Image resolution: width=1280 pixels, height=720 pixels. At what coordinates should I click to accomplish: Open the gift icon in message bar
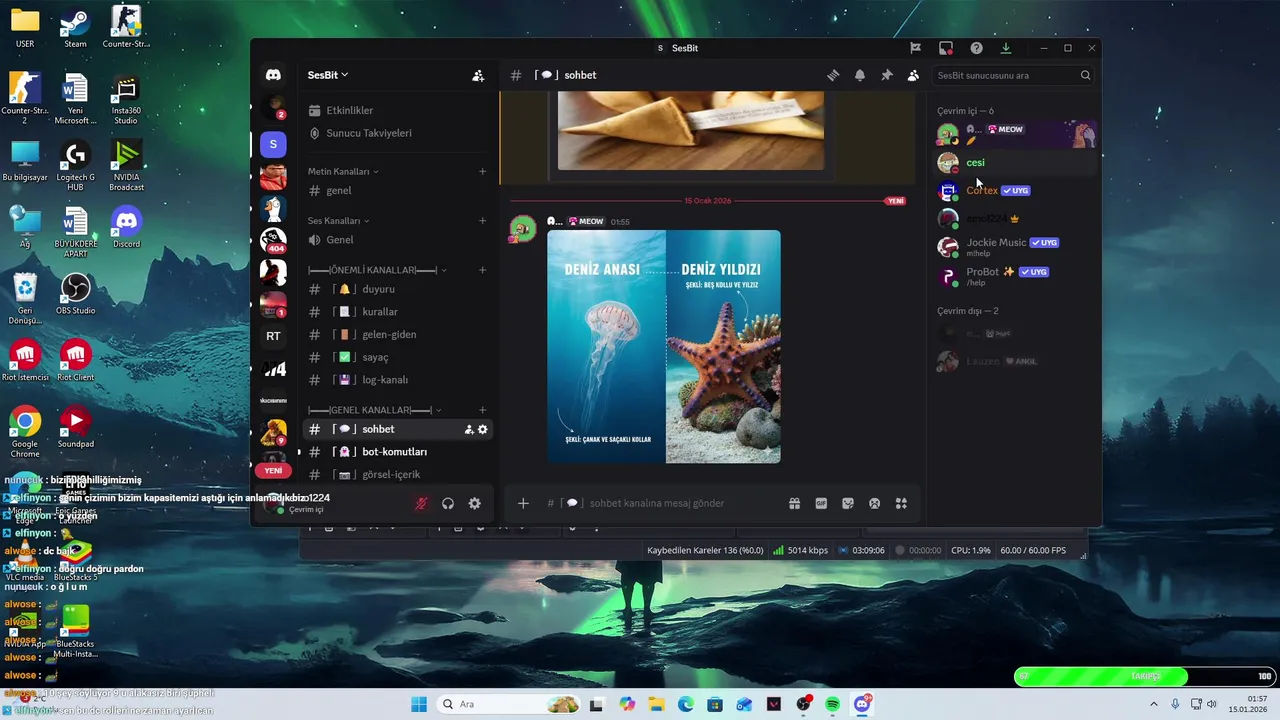tap(794, 503)
